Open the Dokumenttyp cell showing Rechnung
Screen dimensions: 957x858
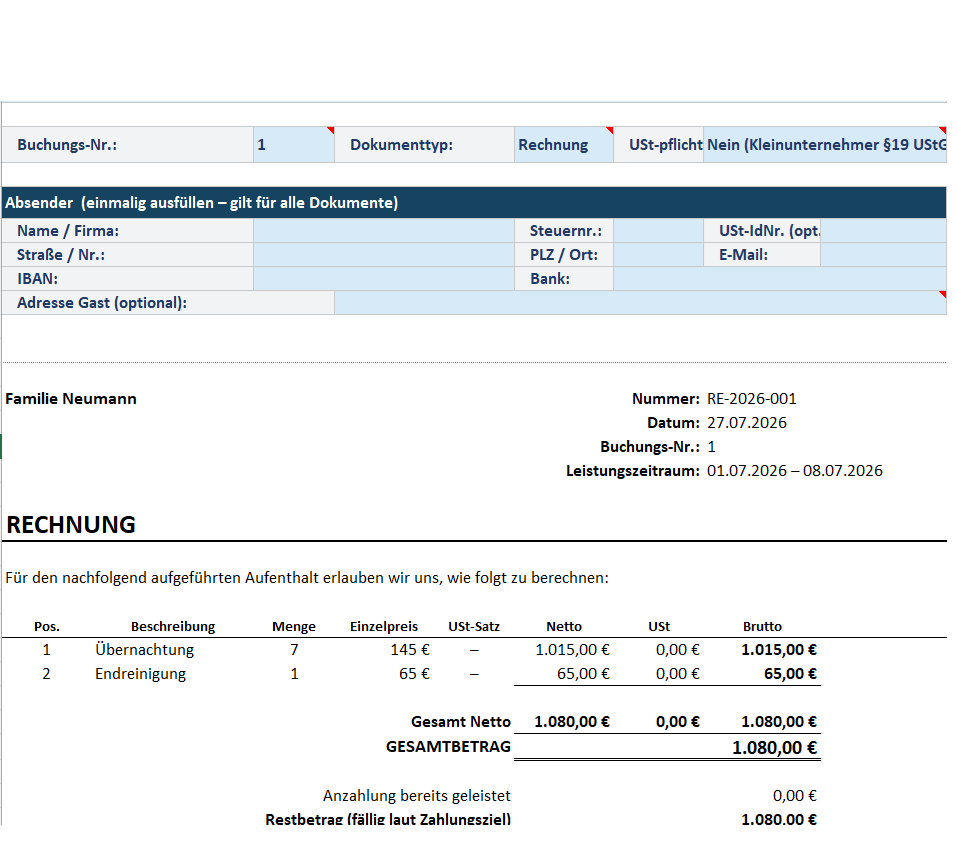pyautogui.click(x=563, y=145)
